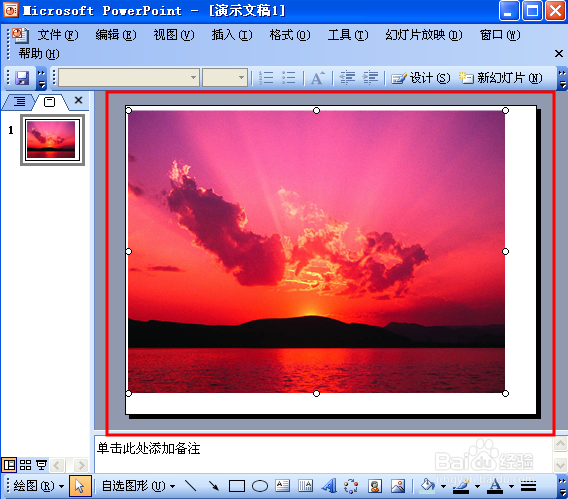Screen dimensions: 568x499
Task: Start slide show from current slide
Action: (x=41, y=465)
